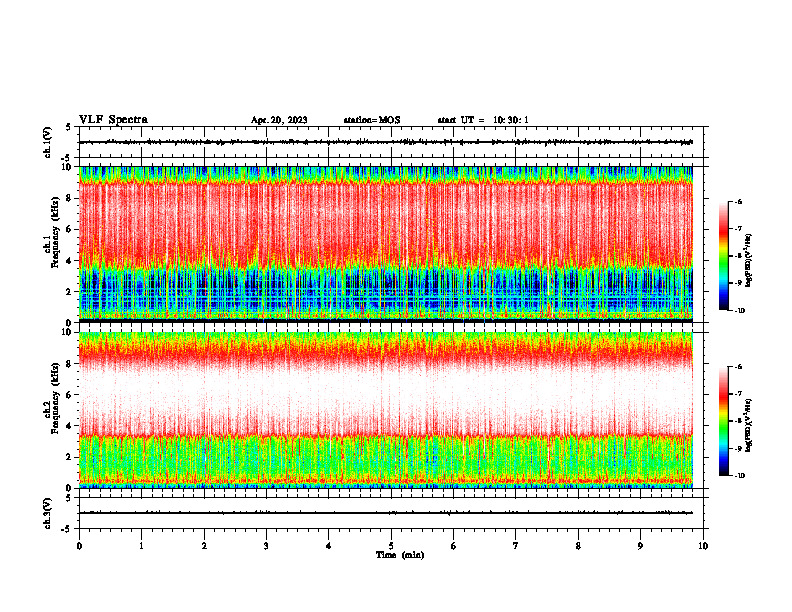The width and height of the screenshot is (792, 612).
Task: Click the time axis tick label "7"
Action: (x=516, y=546)
